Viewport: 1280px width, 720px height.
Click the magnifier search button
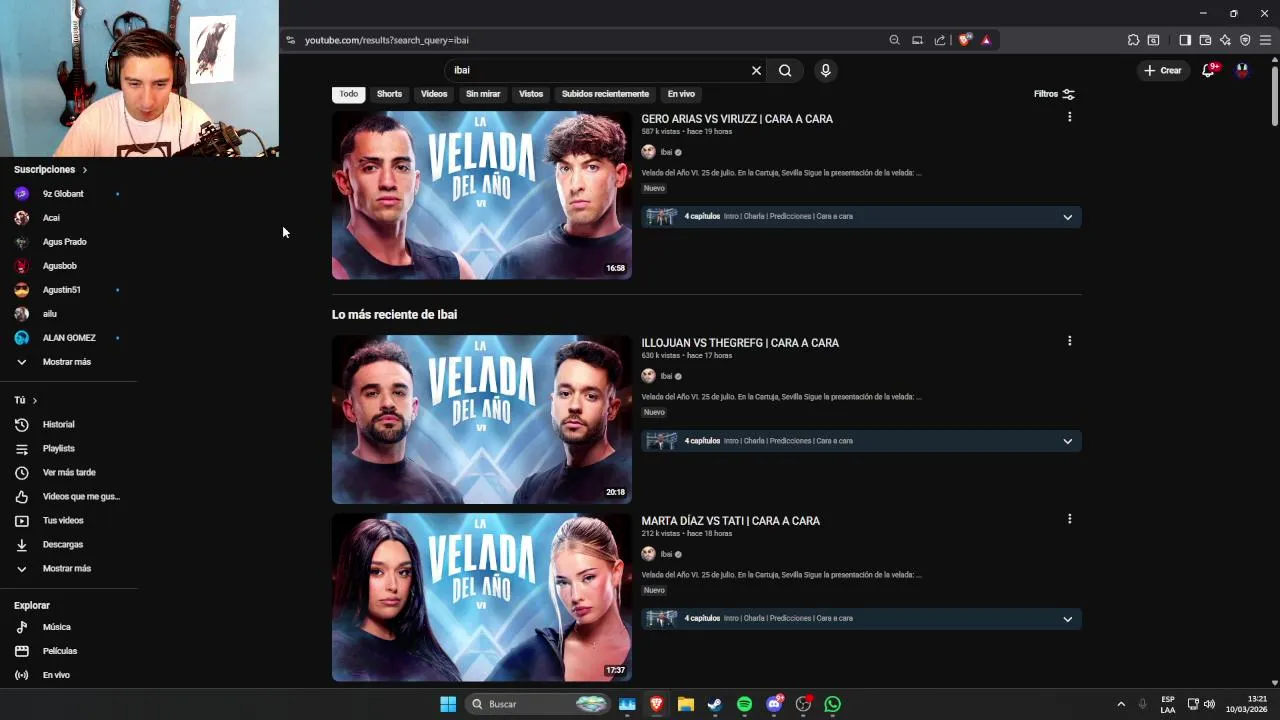785,70
